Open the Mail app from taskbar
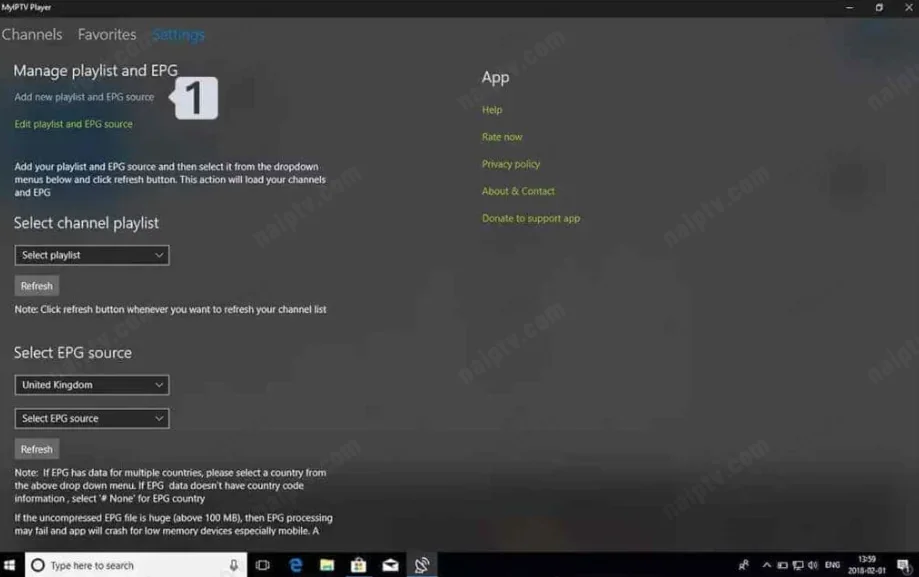 (390, 565)
